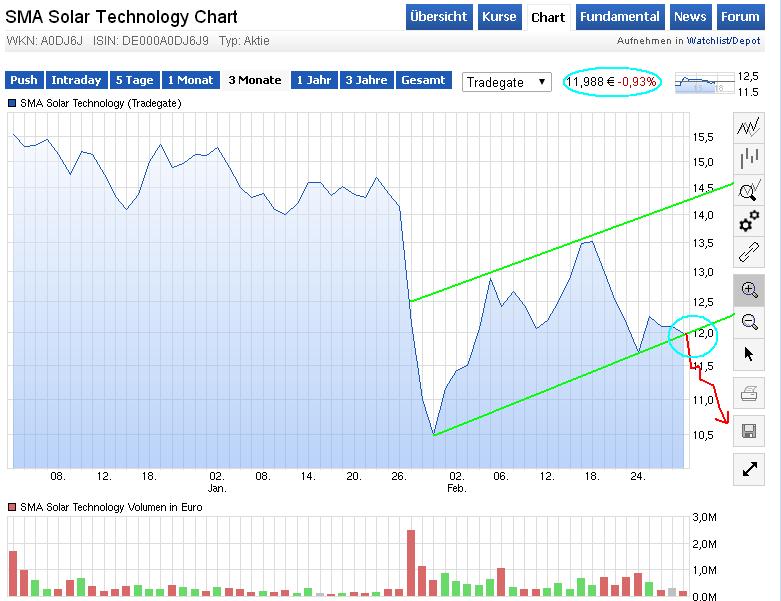Click the chain link icon

(749, 252)
